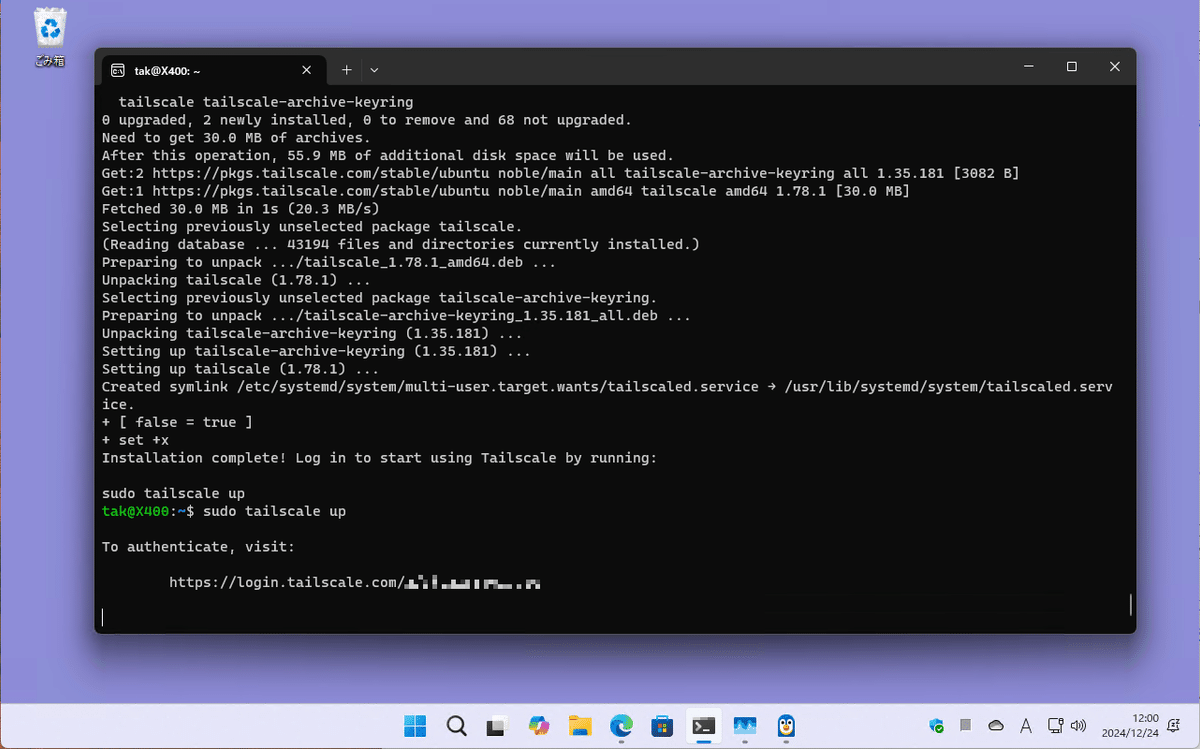Click the '+ [ false = true ]' line
Screen dimensions: 1200x749
coord(177,422)
